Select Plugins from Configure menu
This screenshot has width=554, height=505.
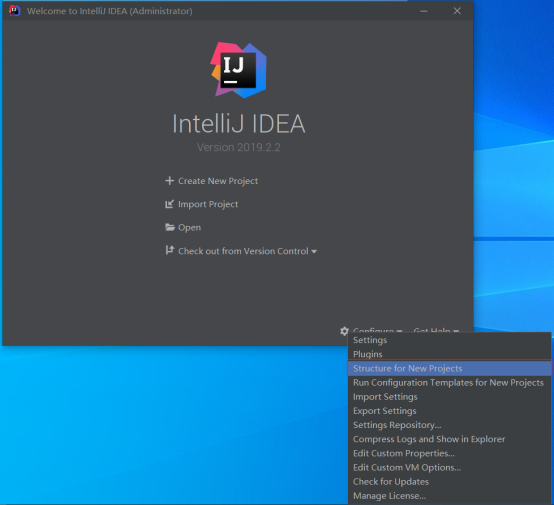pos(449,354)
